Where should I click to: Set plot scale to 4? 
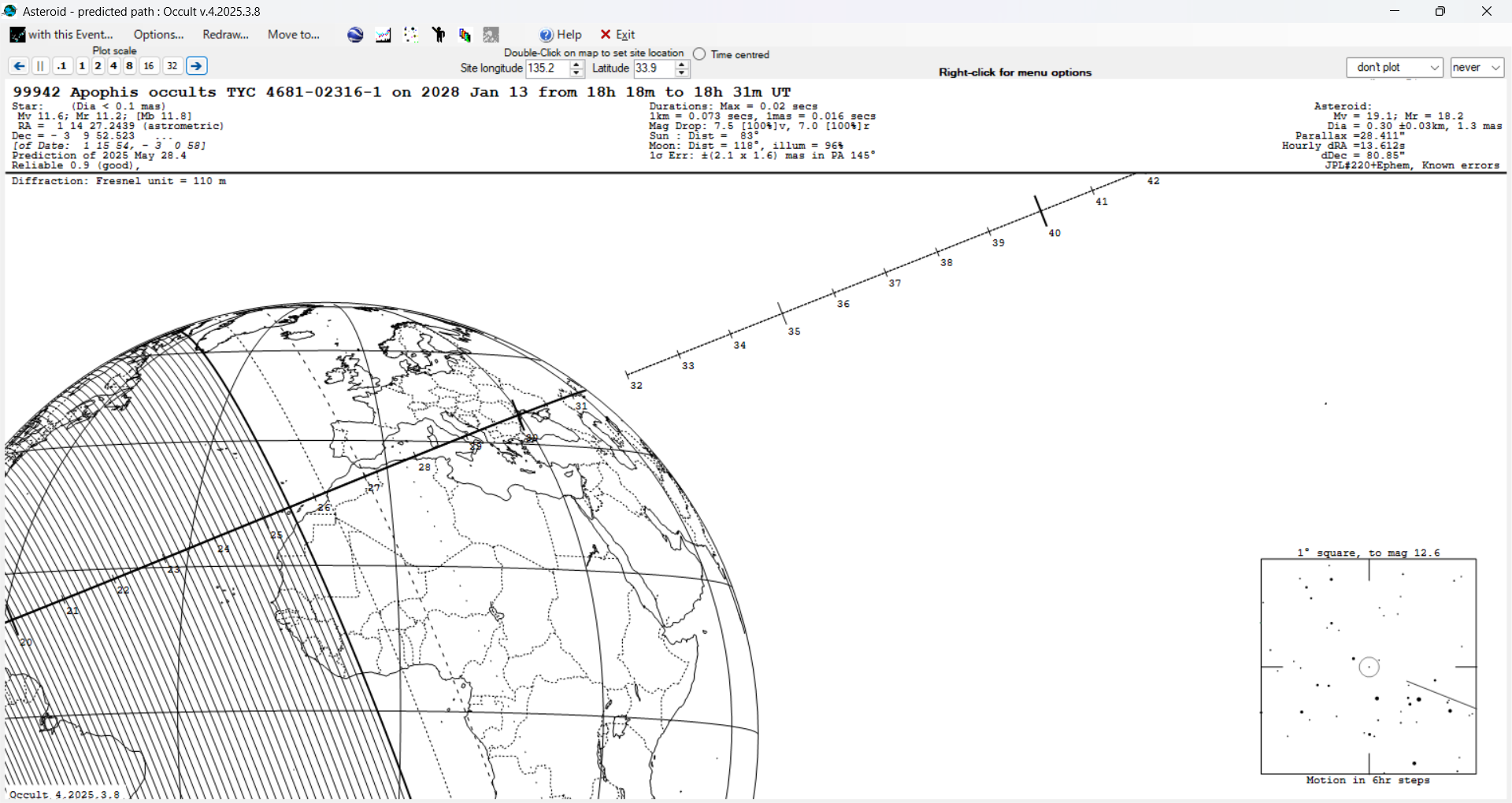pyautogui.click(x=113, y=66)
